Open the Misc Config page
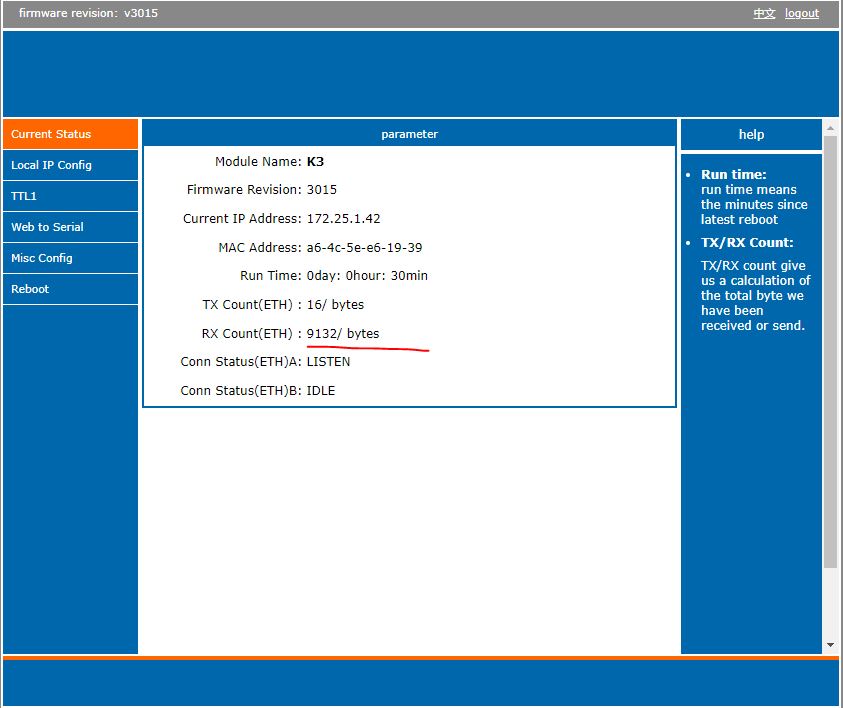The height and width of the screenshot is (708, 843). pyautogui.click(x=70, y=258)
